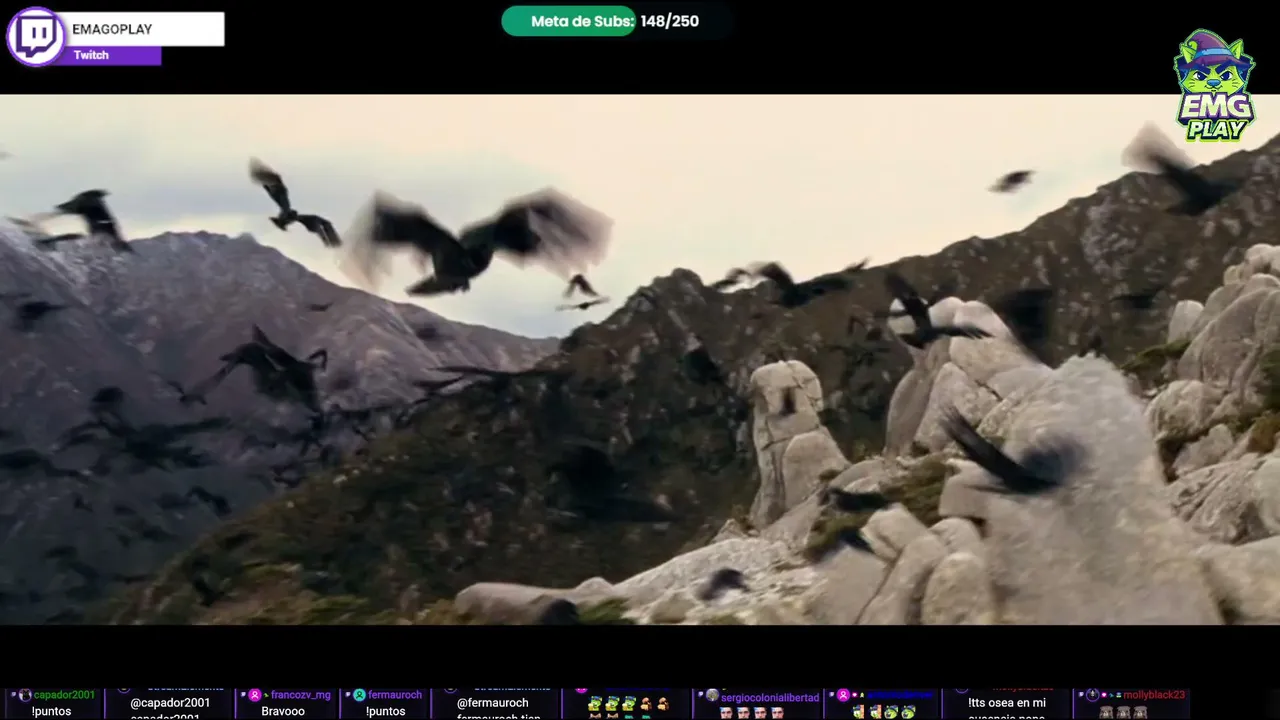
Task: Click the 148/250 sub goal counter
Action: (x=670, y=21)
